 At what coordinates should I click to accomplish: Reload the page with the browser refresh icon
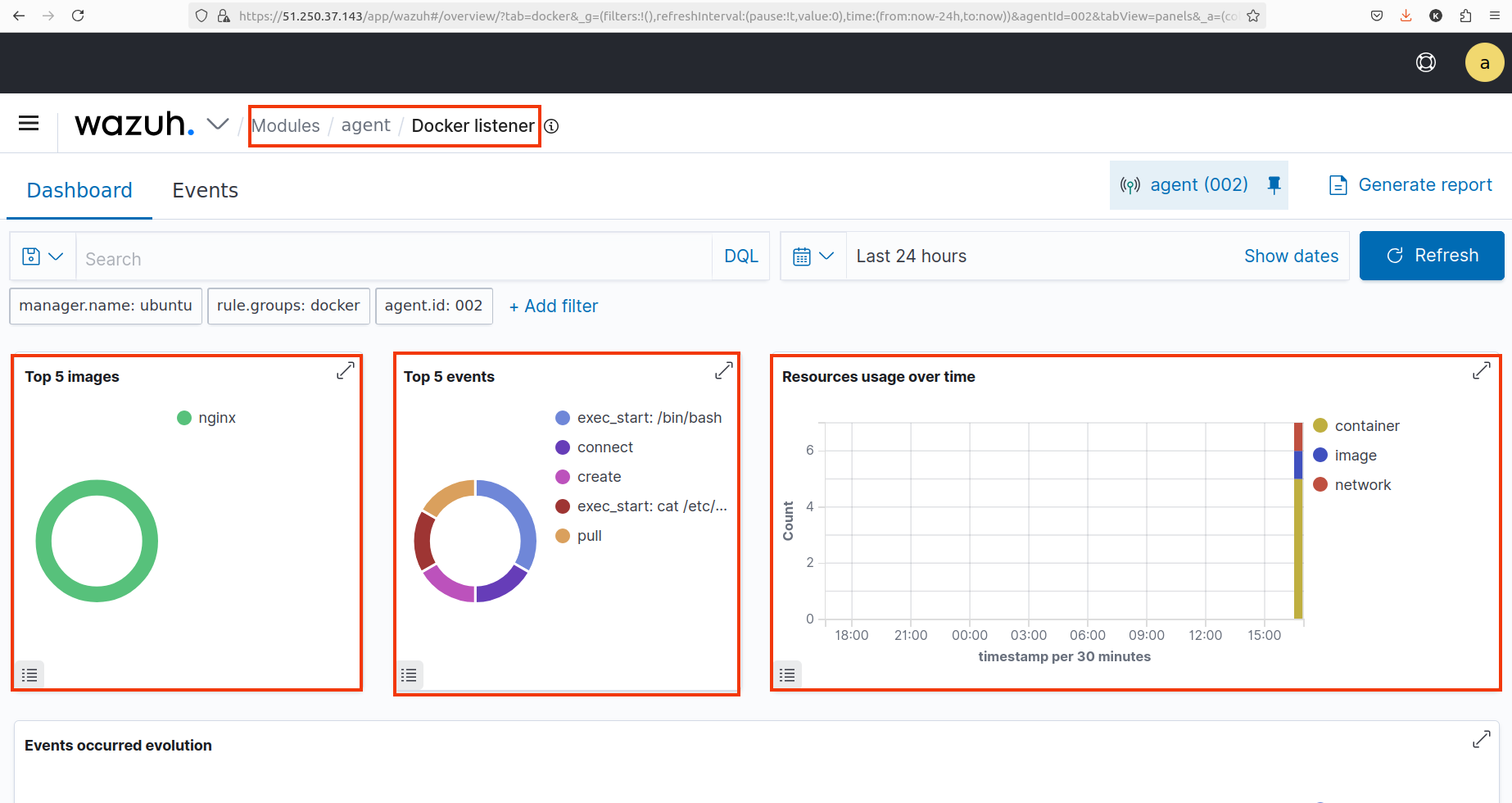click(78, 16)
